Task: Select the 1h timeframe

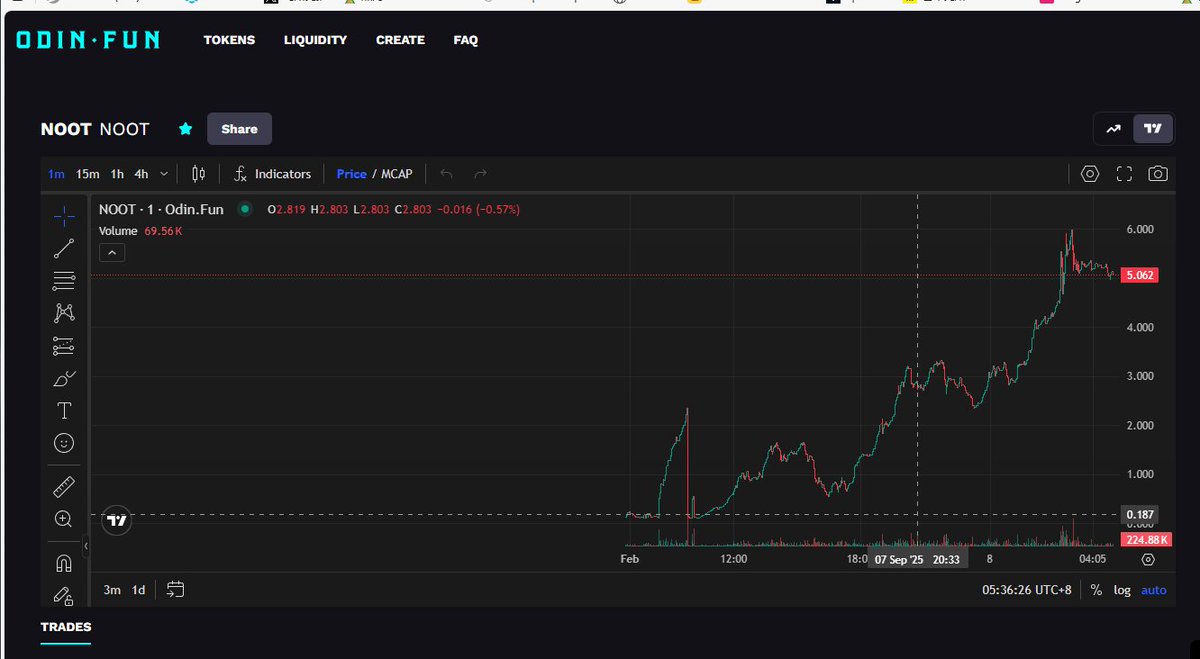Action: pyautogui.click(x=117, y=174)
